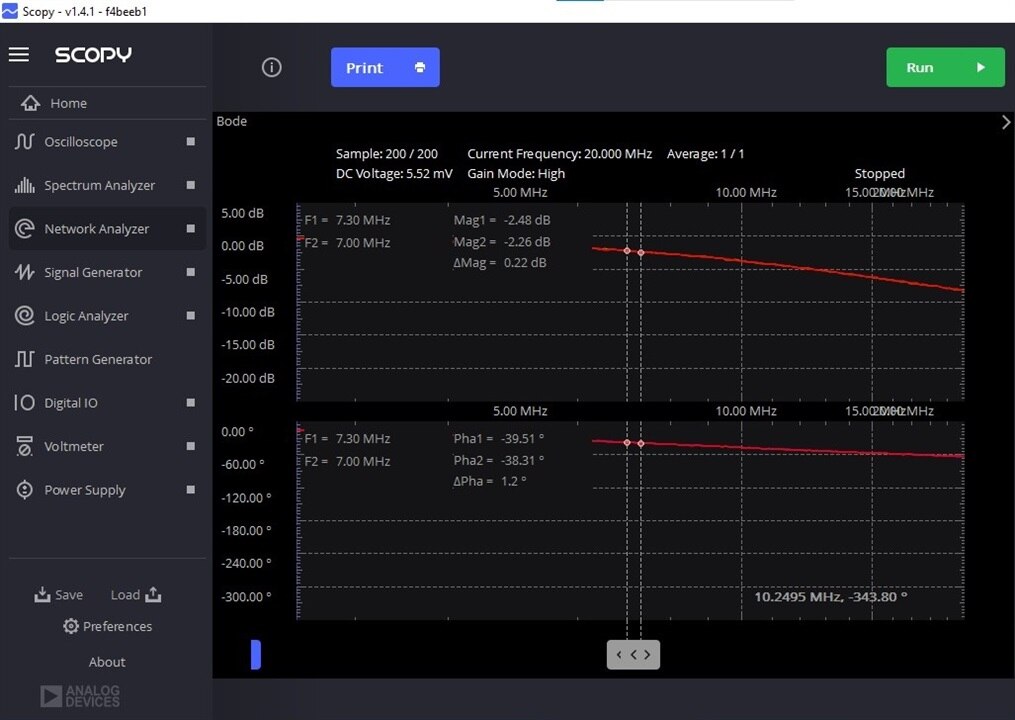Go to Home in the sidebar
This screenshot has width=1015, height=720.
68,103
